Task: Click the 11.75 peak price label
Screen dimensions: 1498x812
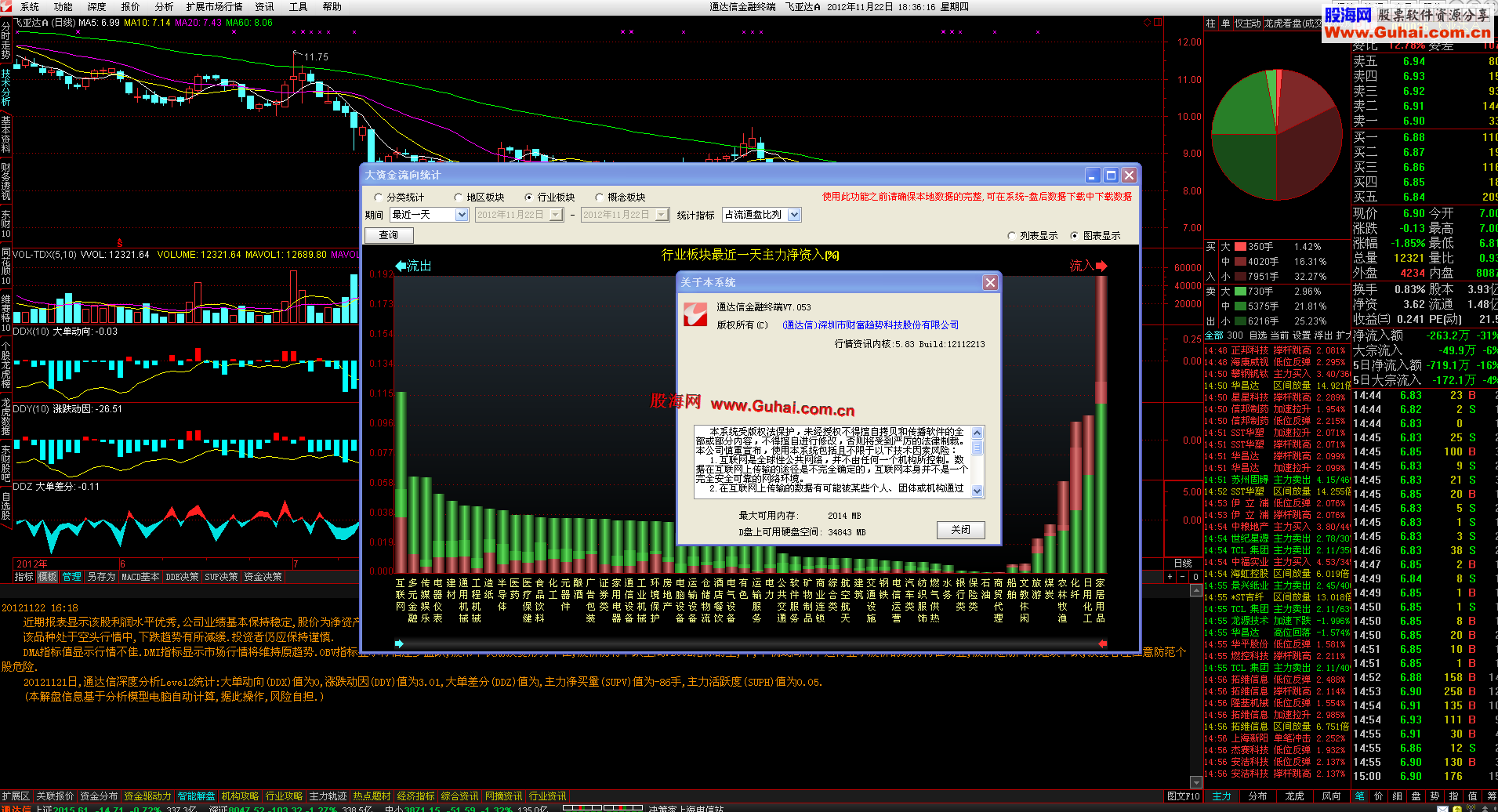Action: (316, 57)
